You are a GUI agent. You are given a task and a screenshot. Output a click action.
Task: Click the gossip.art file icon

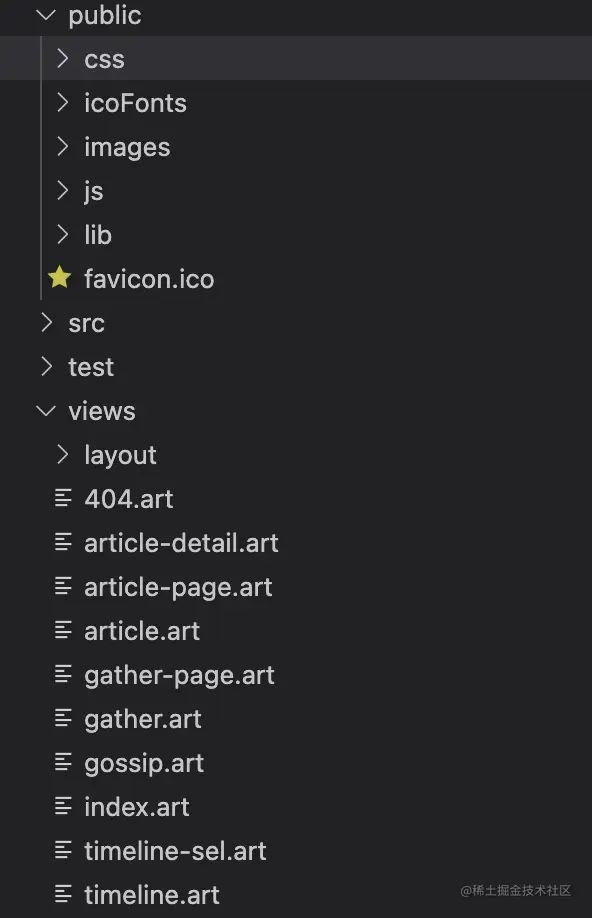(64, 762)
